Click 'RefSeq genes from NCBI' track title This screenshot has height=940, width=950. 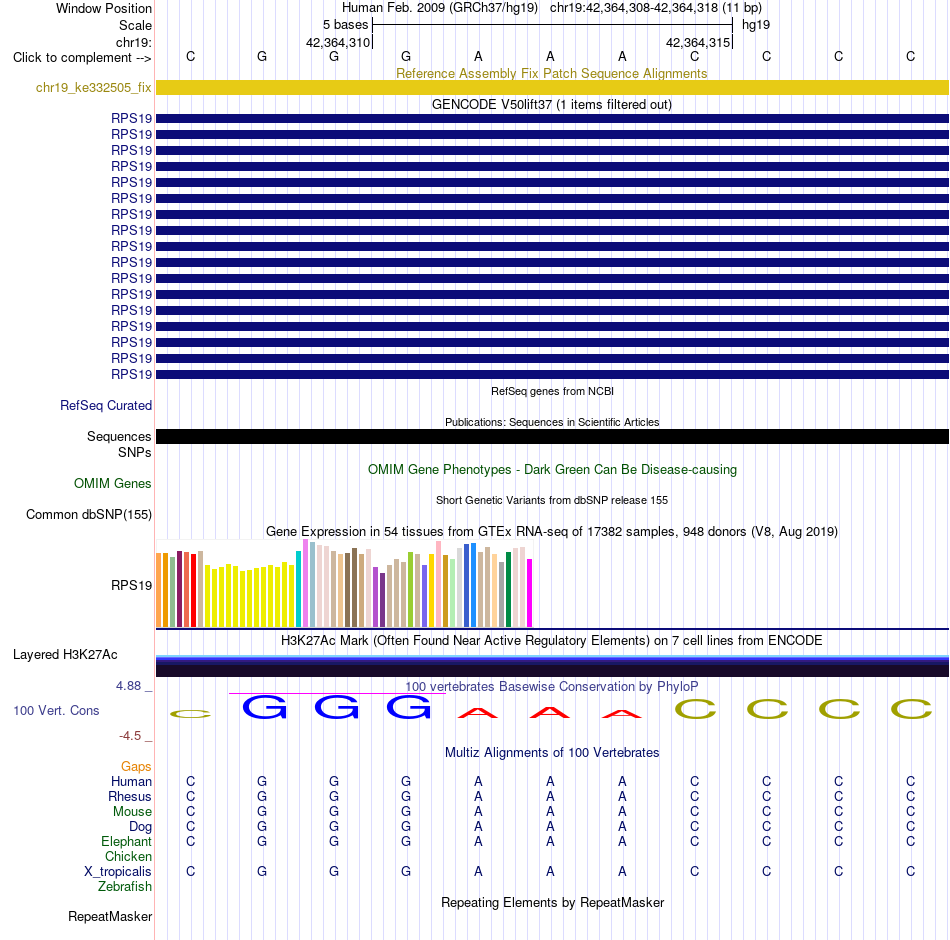click(x=552, y=392)
